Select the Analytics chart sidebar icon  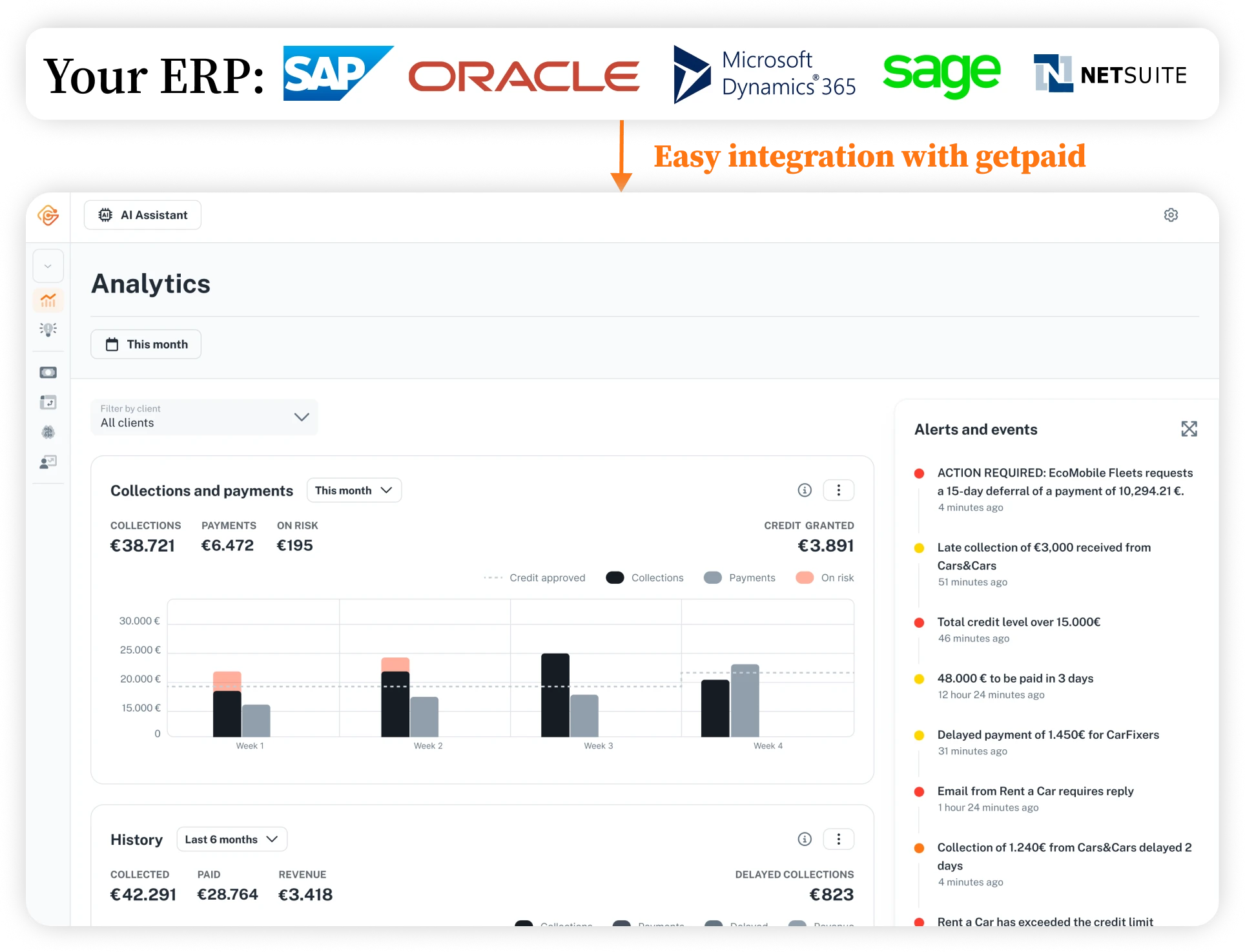[48, 300]
